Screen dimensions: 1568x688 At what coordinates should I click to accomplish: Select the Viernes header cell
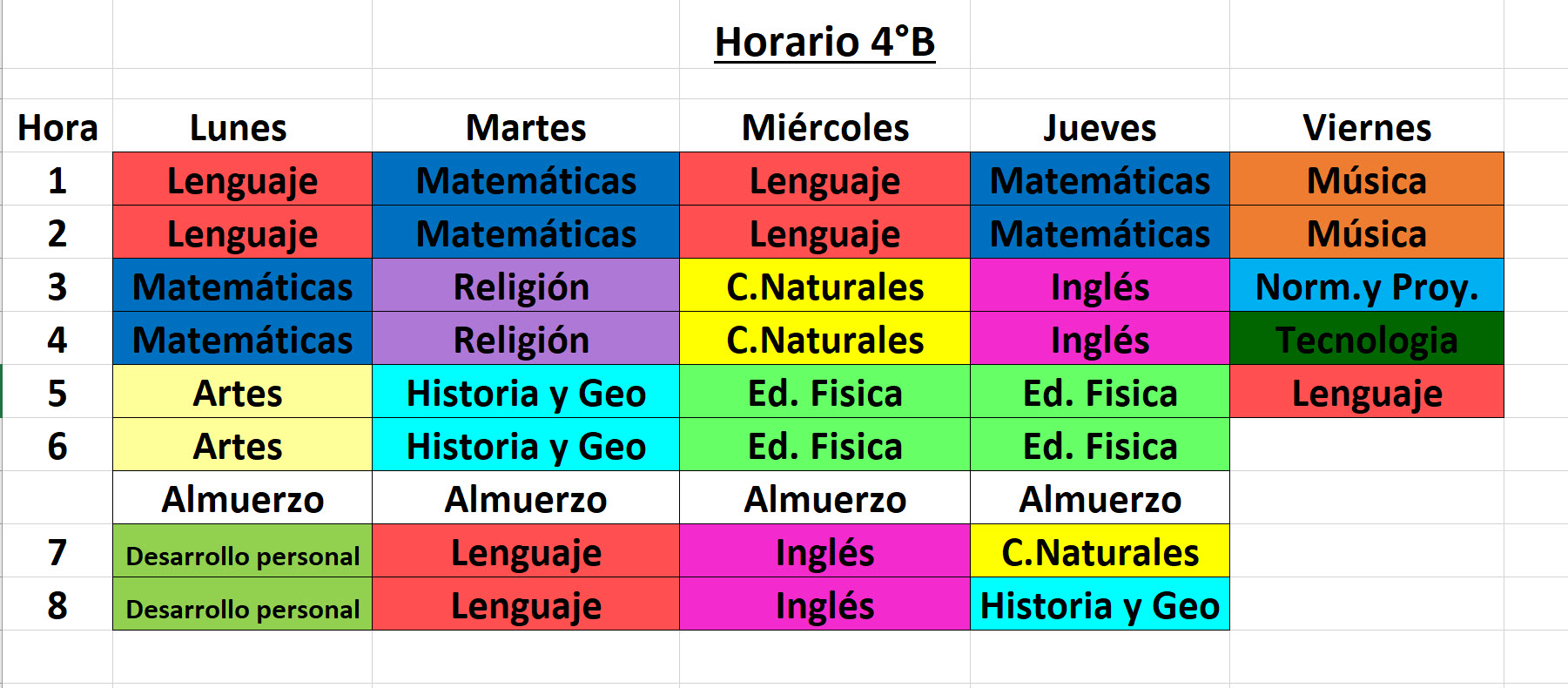[x=1367, y=128]
